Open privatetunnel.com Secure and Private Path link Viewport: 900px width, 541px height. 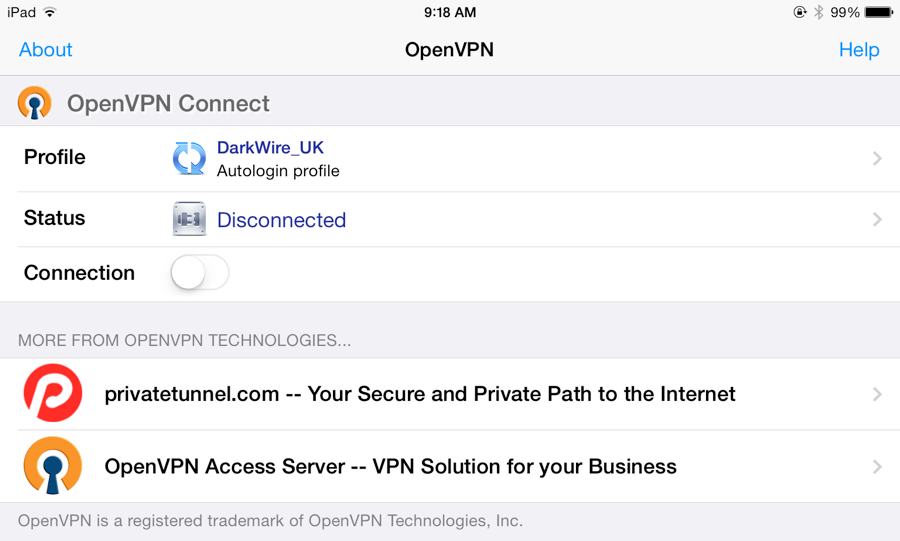point(420,394)
